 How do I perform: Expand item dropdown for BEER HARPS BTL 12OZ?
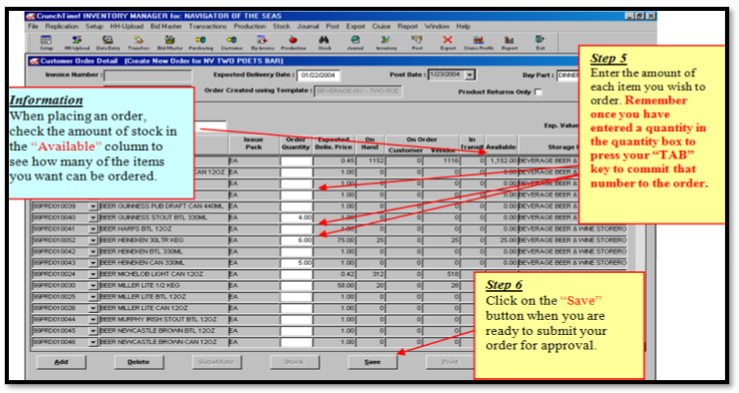tap(93, 229)
